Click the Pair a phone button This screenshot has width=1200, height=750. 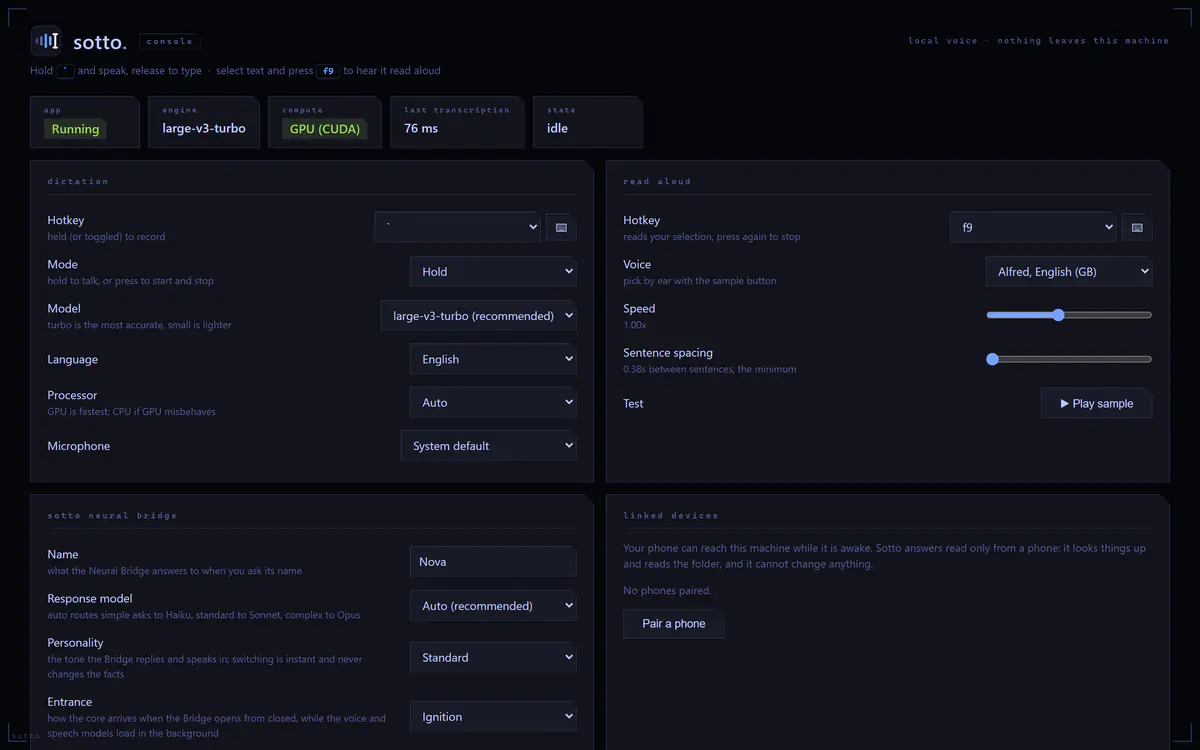click(674, 624)
